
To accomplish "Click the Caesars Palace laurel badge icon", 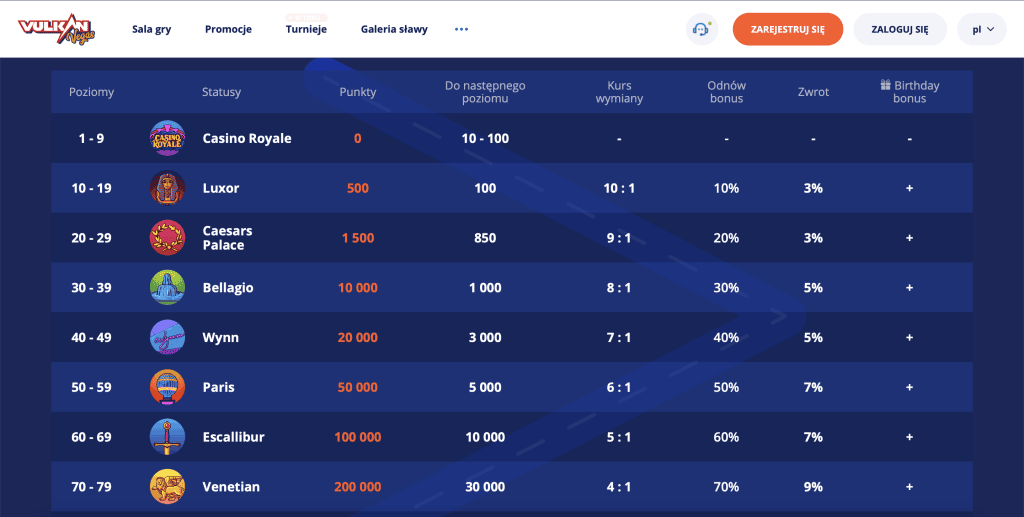I will (x=167, y=238).
